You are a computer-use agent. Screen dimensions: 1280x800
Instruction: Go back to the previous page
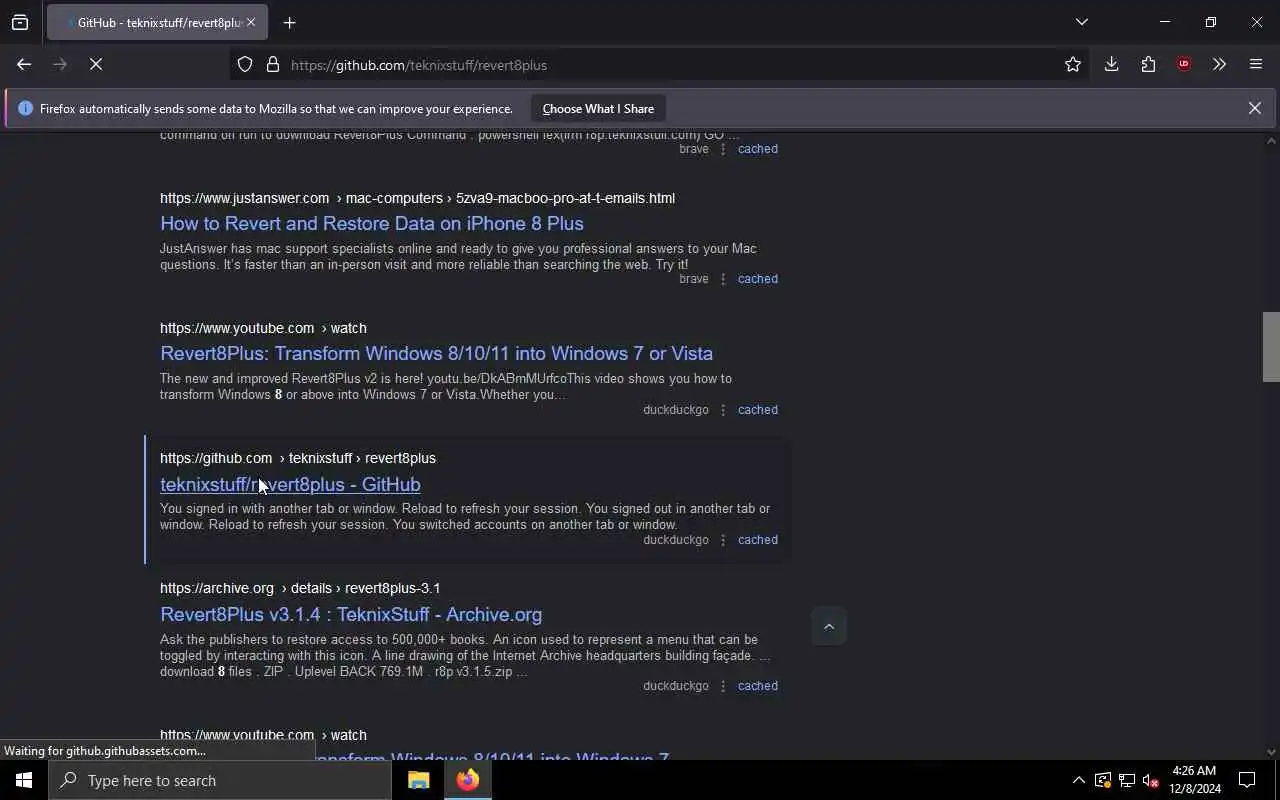(24, 64)
